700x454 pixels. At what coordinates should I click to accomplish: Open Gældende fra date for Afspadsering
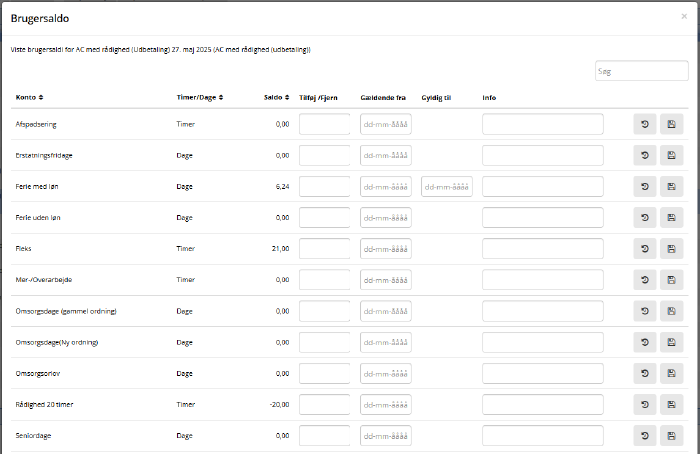click(x=386, y=125)
